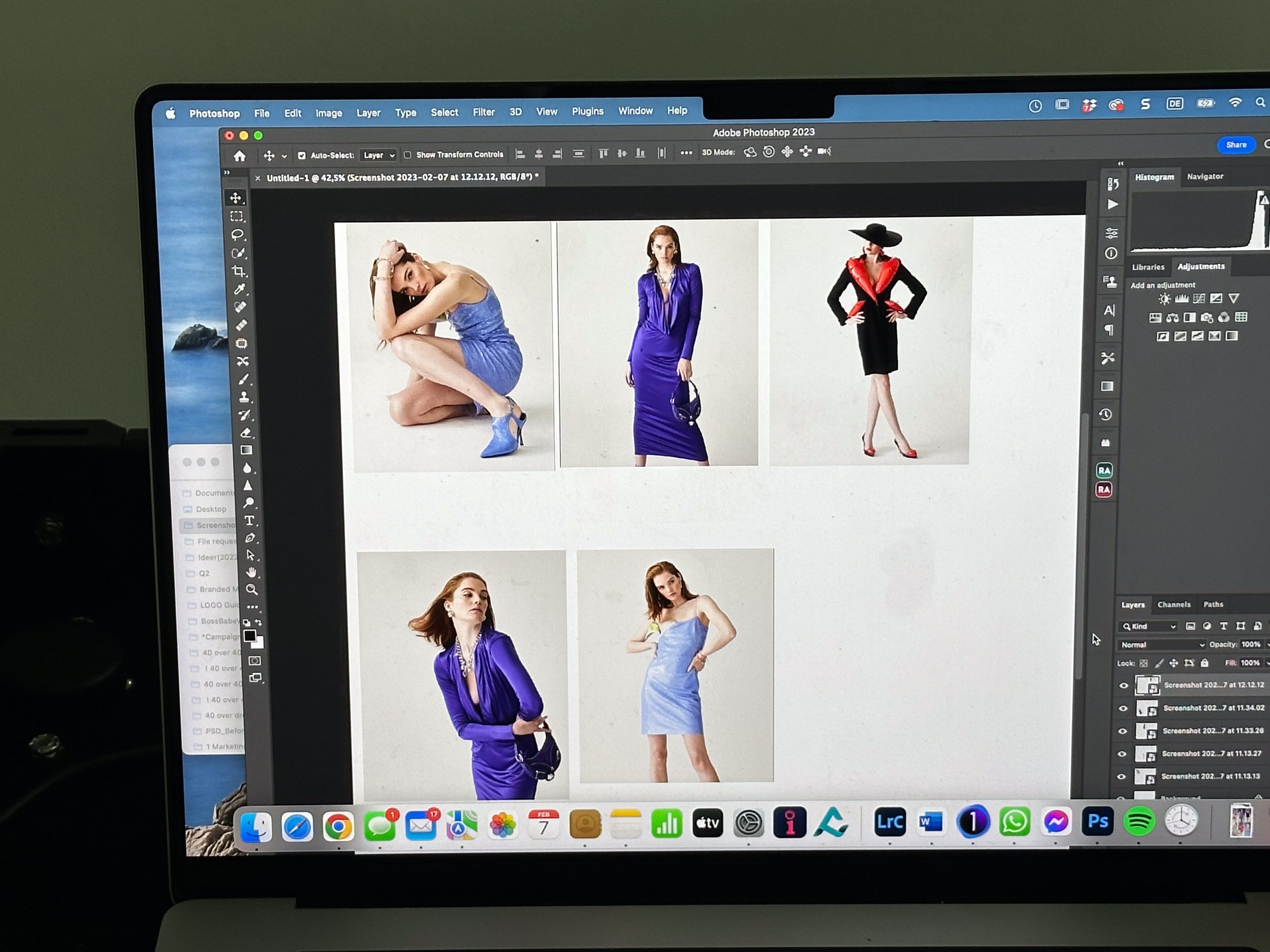1270x952 pixels.
Task: Open the Auto-Select Layer dropdown
Action: click(378, 155)
